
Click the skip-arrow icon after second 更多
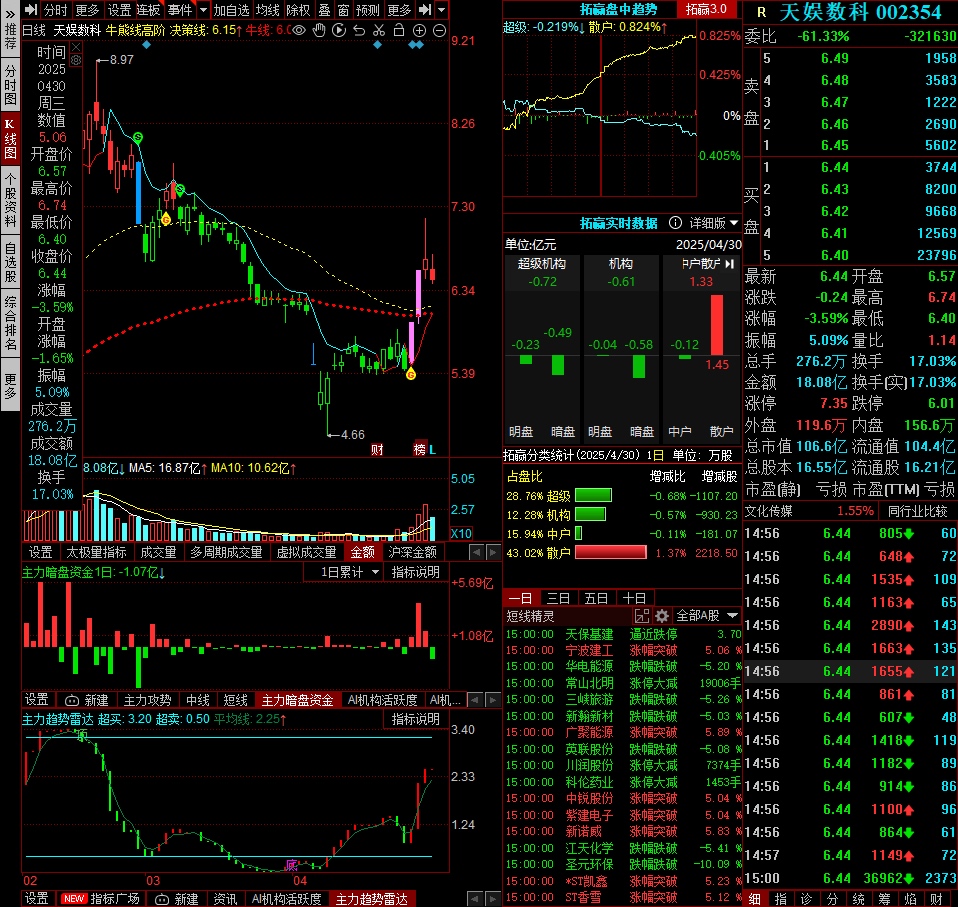(425, 10)
